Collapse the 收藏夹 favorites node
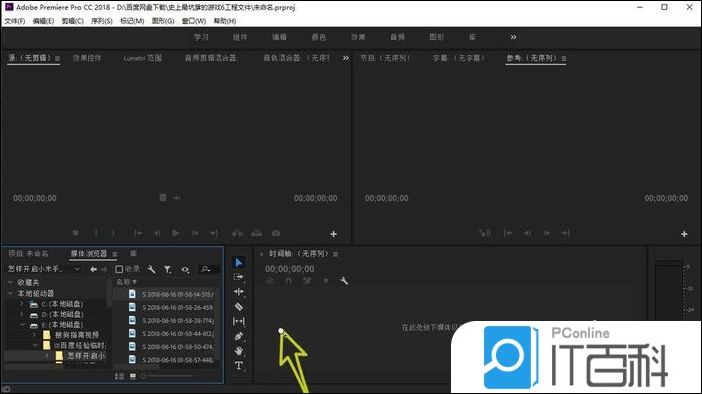Image resolution: width=702 pixels, height=394 pixels. coord(10,282)
